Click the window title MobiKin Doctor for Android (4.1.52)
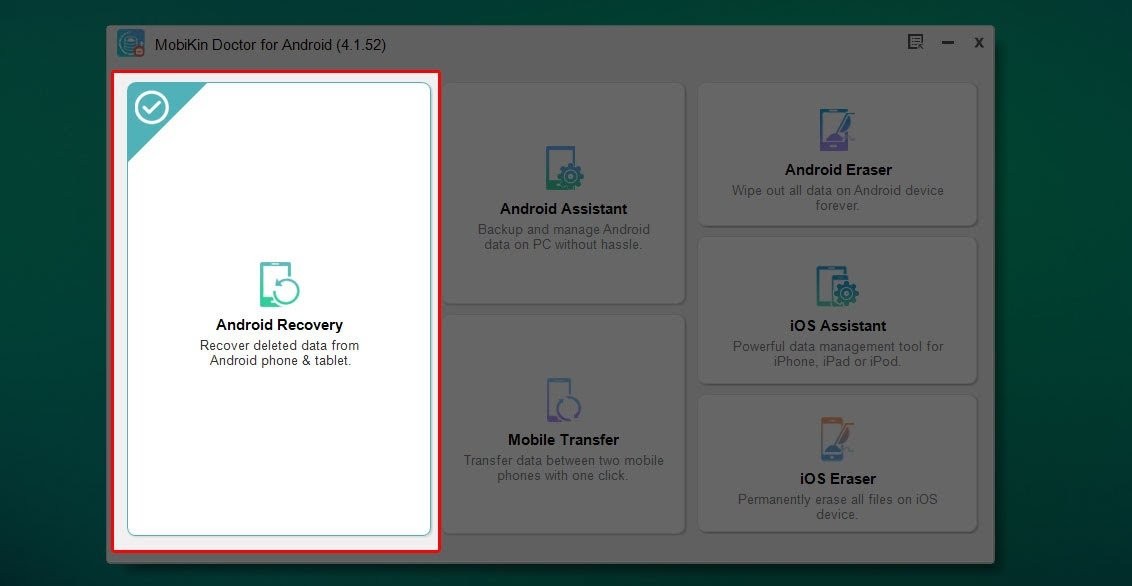The height and width of the screenshot is (586, 1132). (x=270, y=45)
